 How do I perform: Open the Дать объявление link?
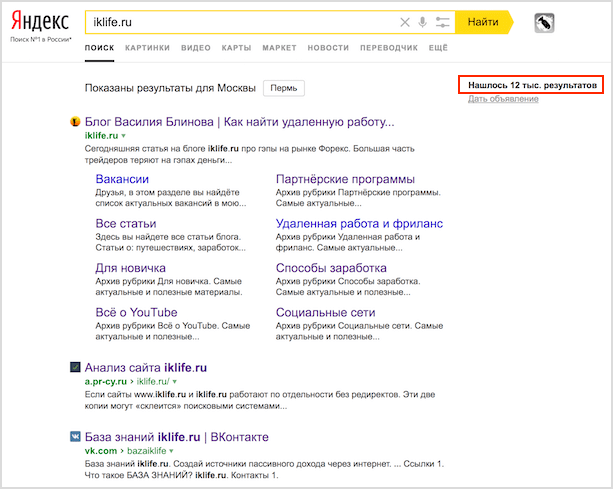pyautogui.click(x=504, y=99)
